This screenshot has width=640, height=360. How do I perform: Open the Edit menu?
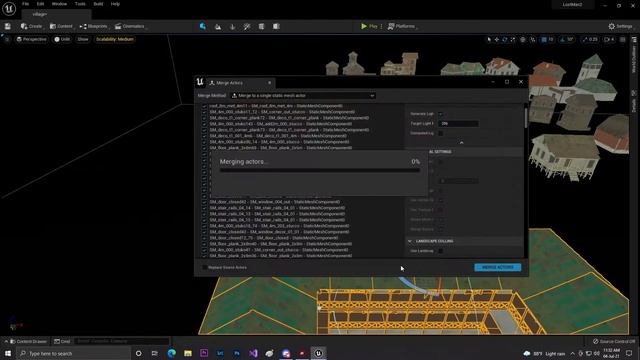pos(40,4)
